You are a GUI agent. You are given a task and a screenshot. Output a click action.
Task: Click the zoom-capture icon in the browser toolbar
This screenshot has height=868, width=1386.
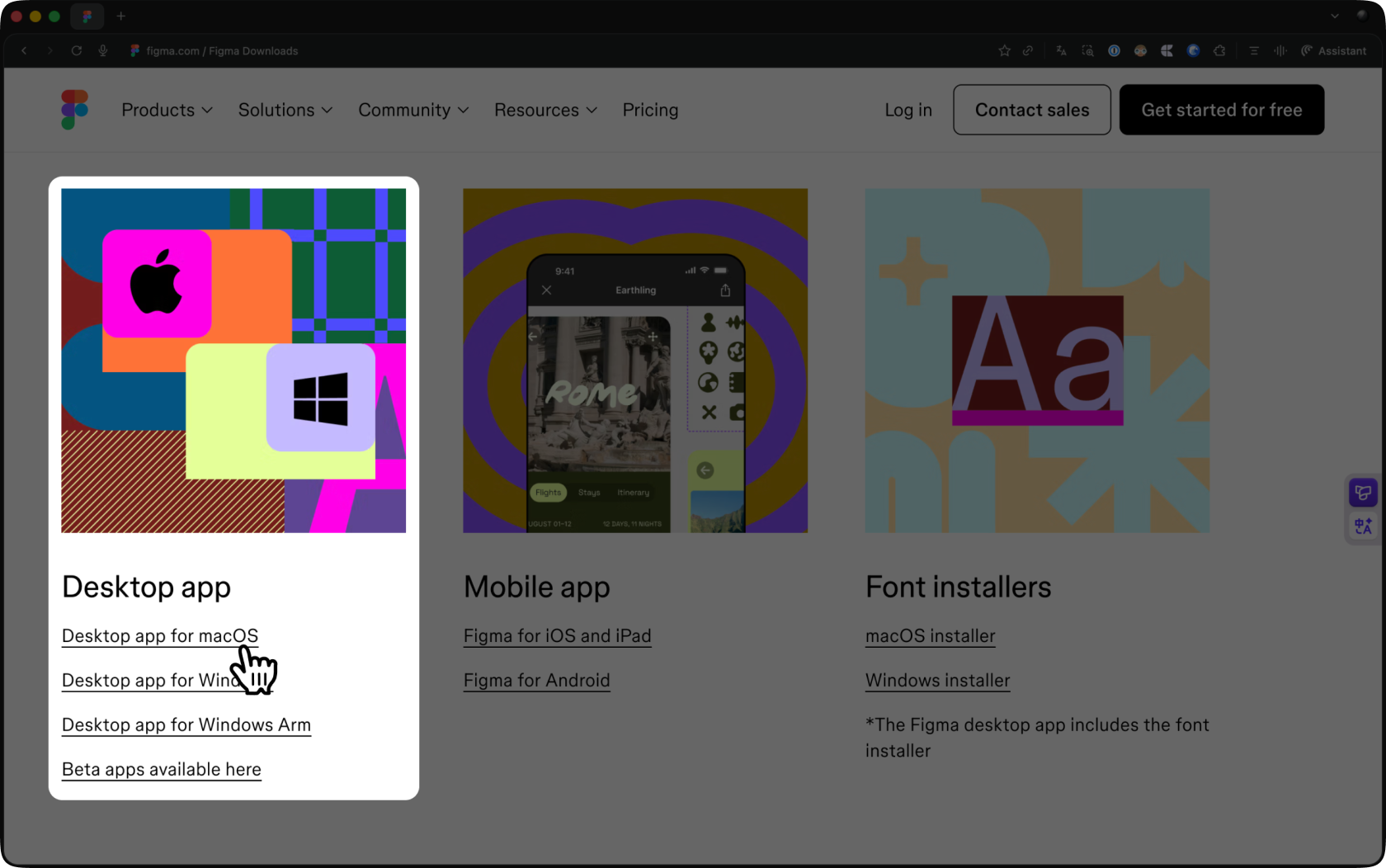click(x=1088, y=51)
